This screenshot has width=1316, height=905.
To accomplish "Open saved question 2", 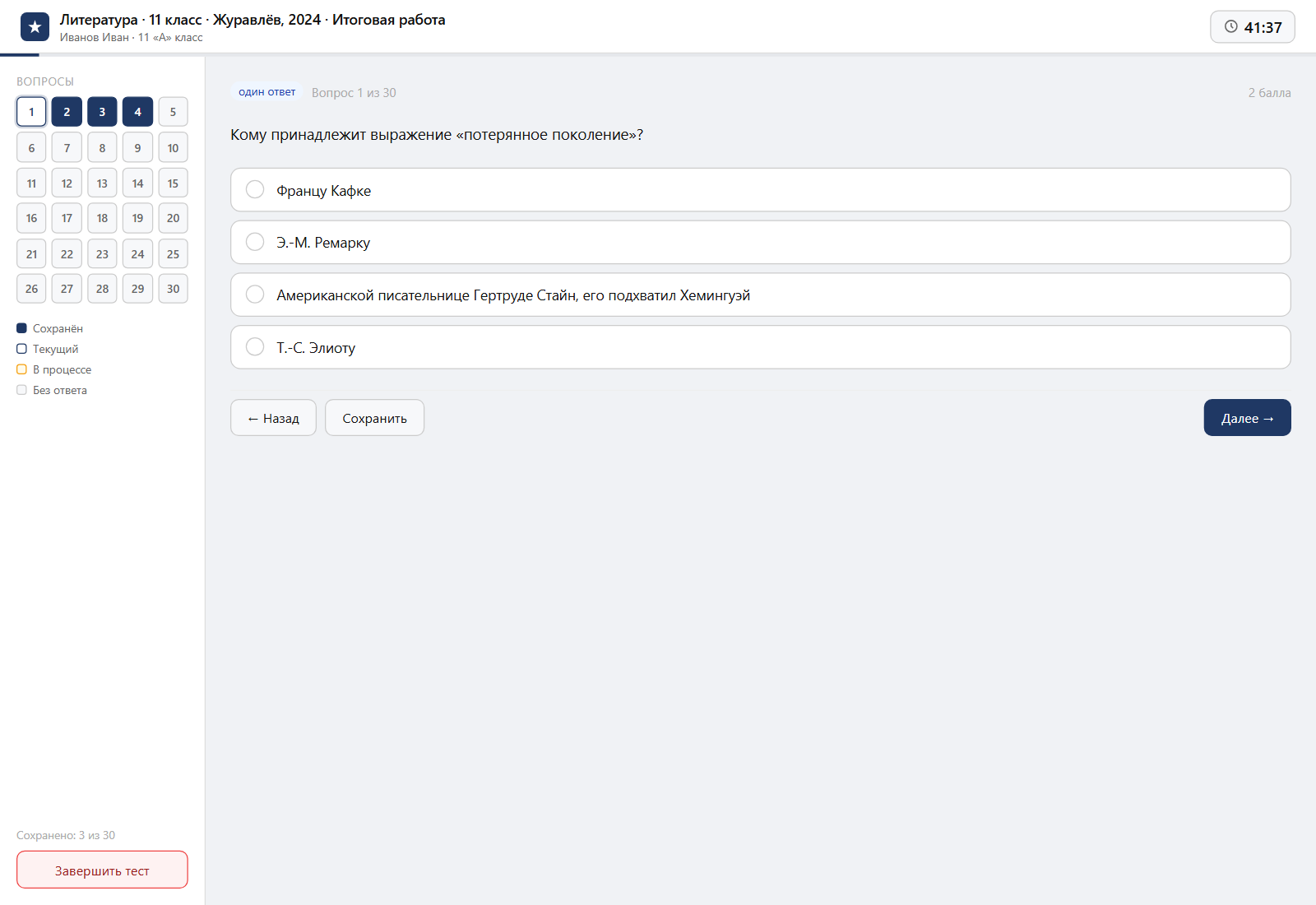I will click(67, 112).
